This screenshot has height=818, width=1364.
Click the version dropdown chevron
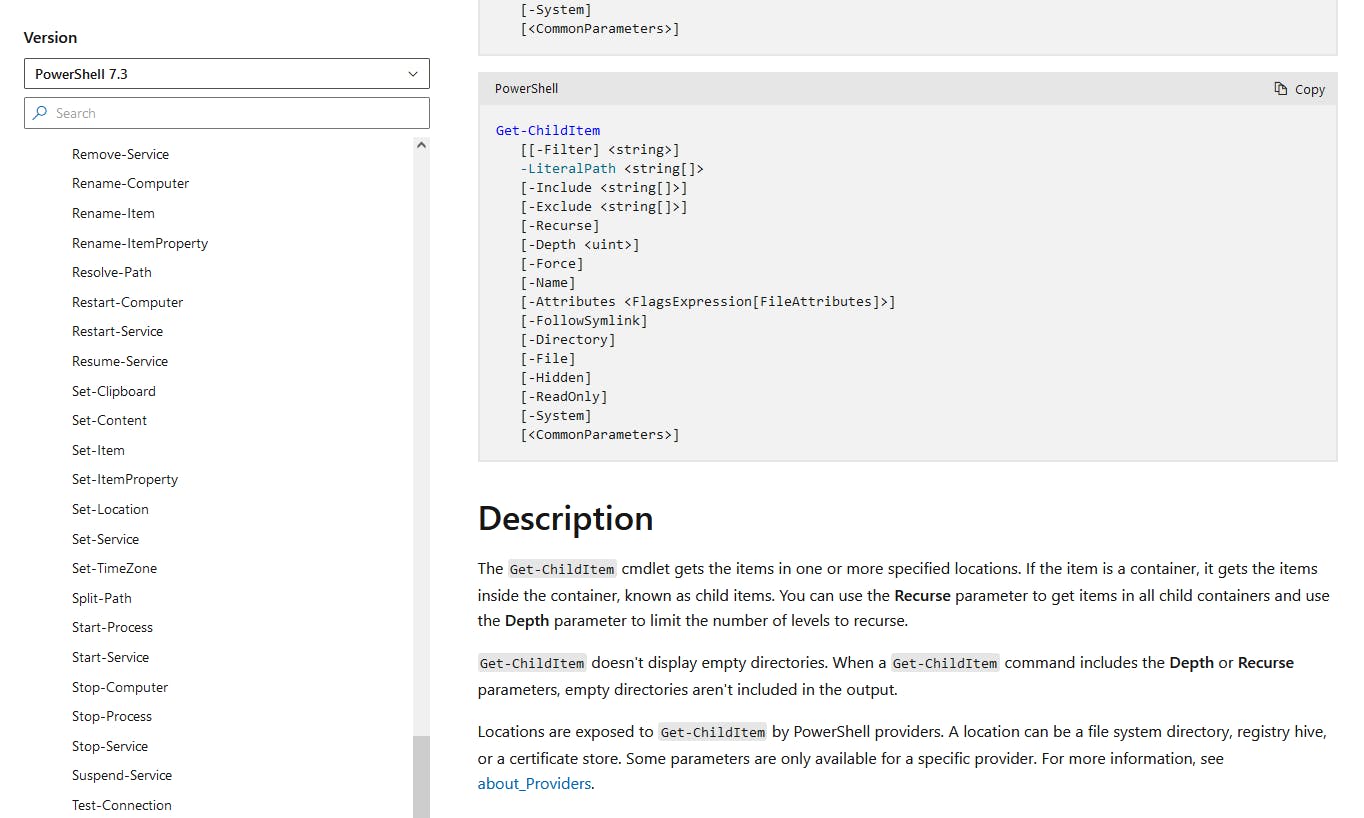(x=413, y=74)
